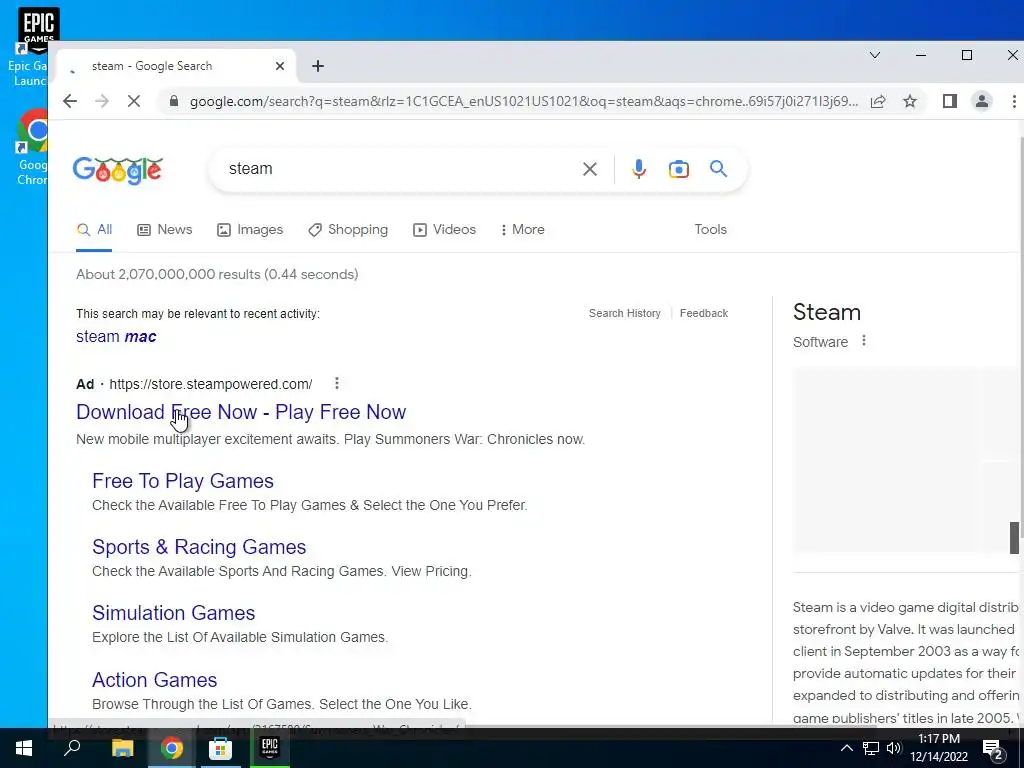Open network status in system tray

871,748
